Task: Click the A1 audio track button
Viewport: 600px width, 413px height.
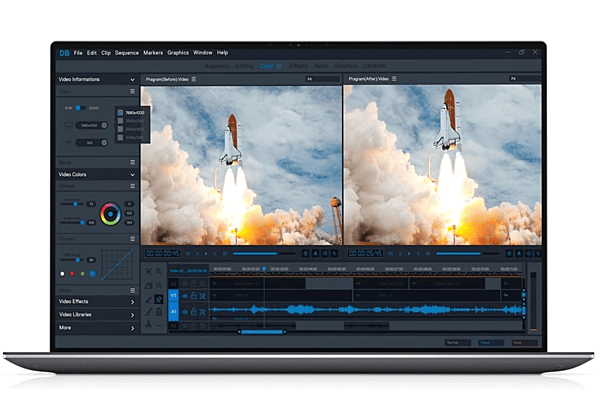Action: coord(172,310)
